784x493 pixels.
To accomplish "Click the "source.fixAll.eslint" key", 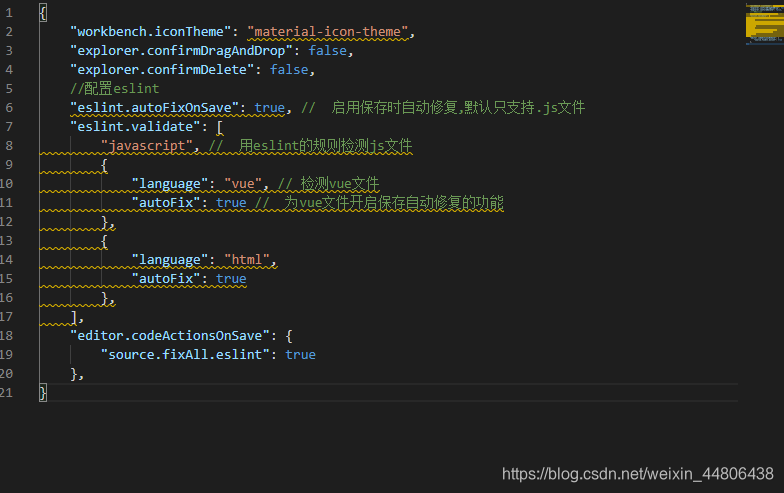I will point(186,354).
